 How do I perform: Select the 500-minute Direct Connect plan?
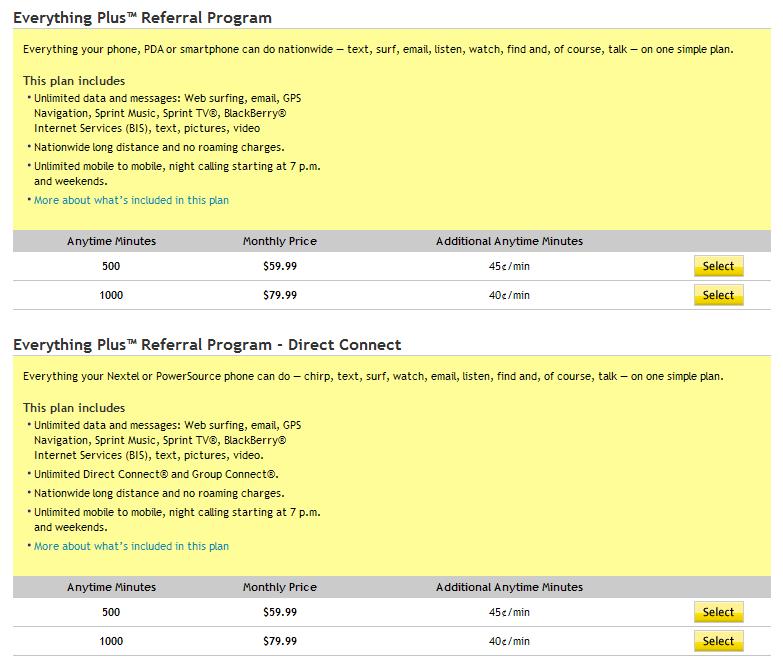[718, 612]
